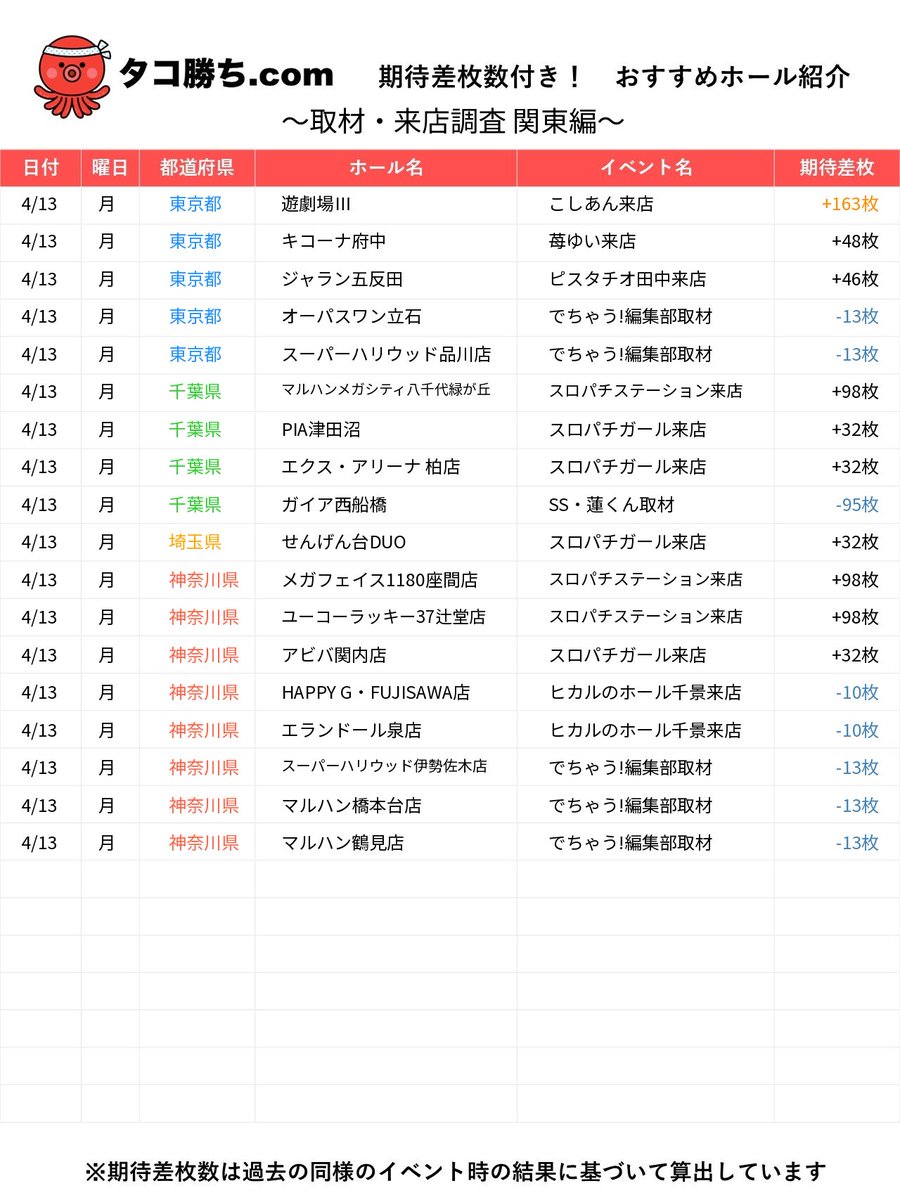Viewport: 900px width, 1200px height.
Task: Click hall name ユーコーラッキー37辻堂店
Action: pos(384,617)
